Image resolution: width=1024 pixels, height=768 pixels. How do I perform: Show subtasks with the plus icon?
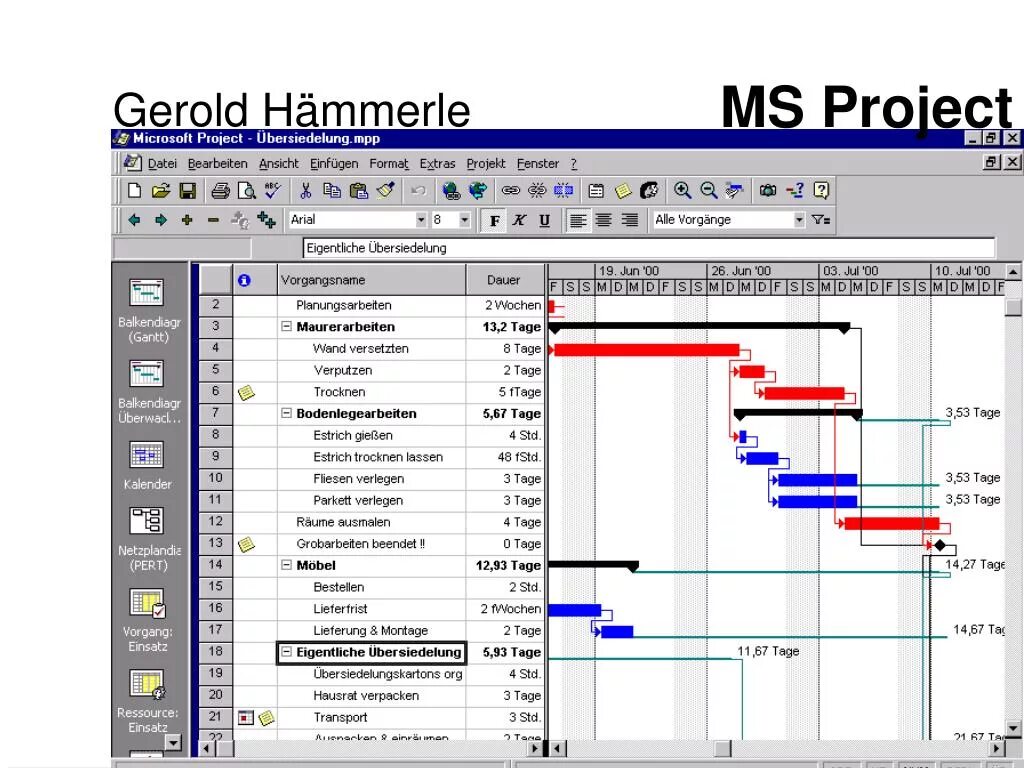187,220
